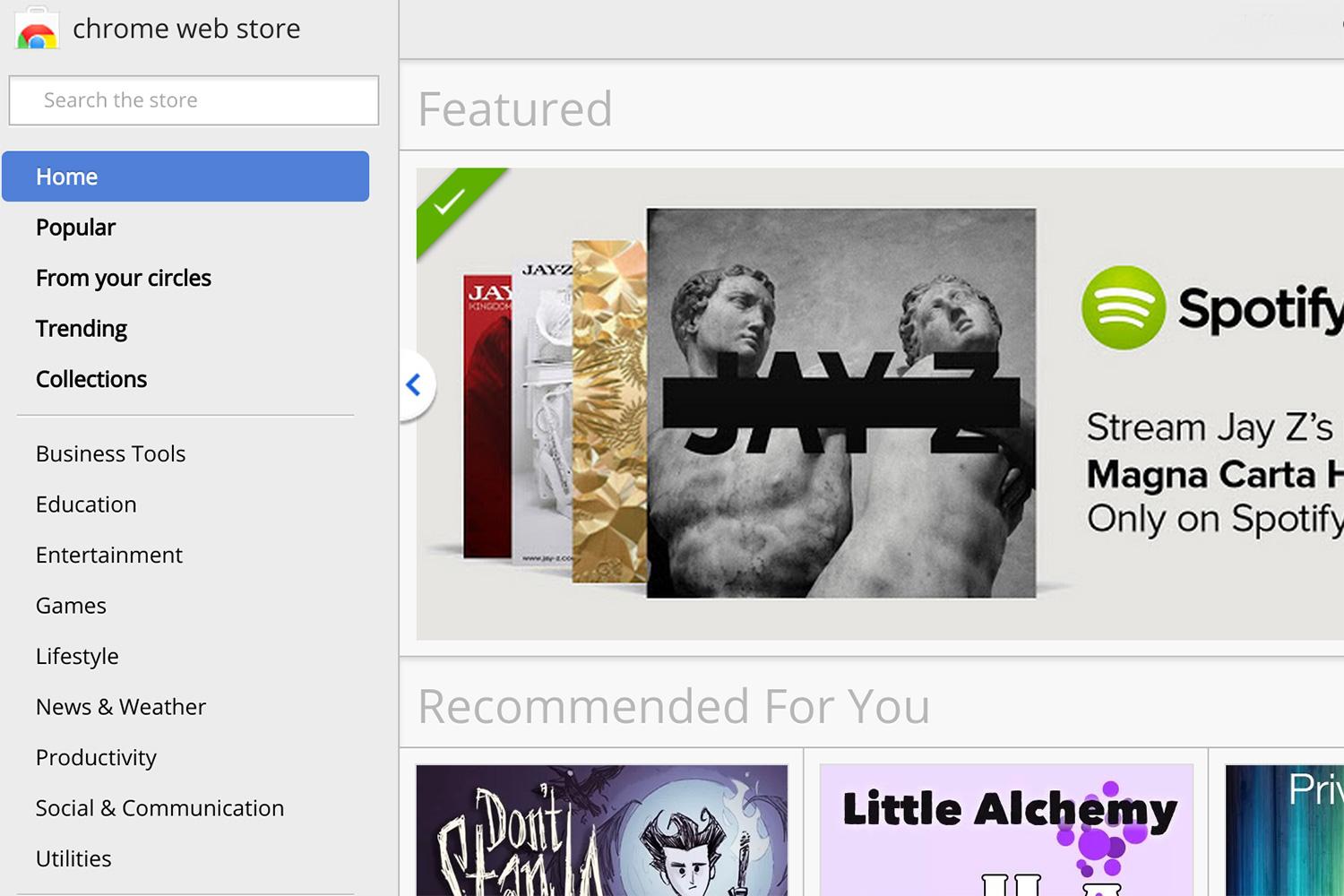View the Trending section

click(x=82, y=329)
